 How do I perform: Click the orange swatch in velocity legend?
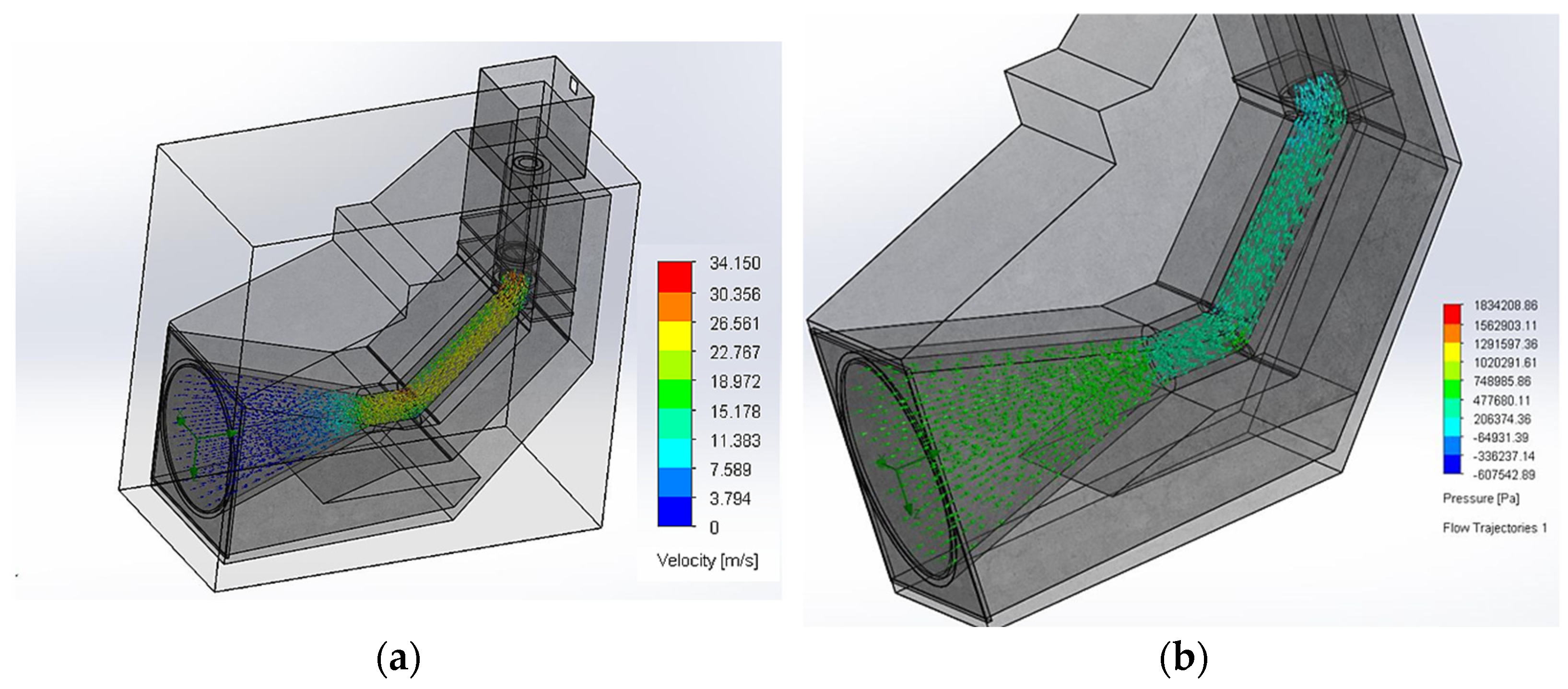coord(674,307)
